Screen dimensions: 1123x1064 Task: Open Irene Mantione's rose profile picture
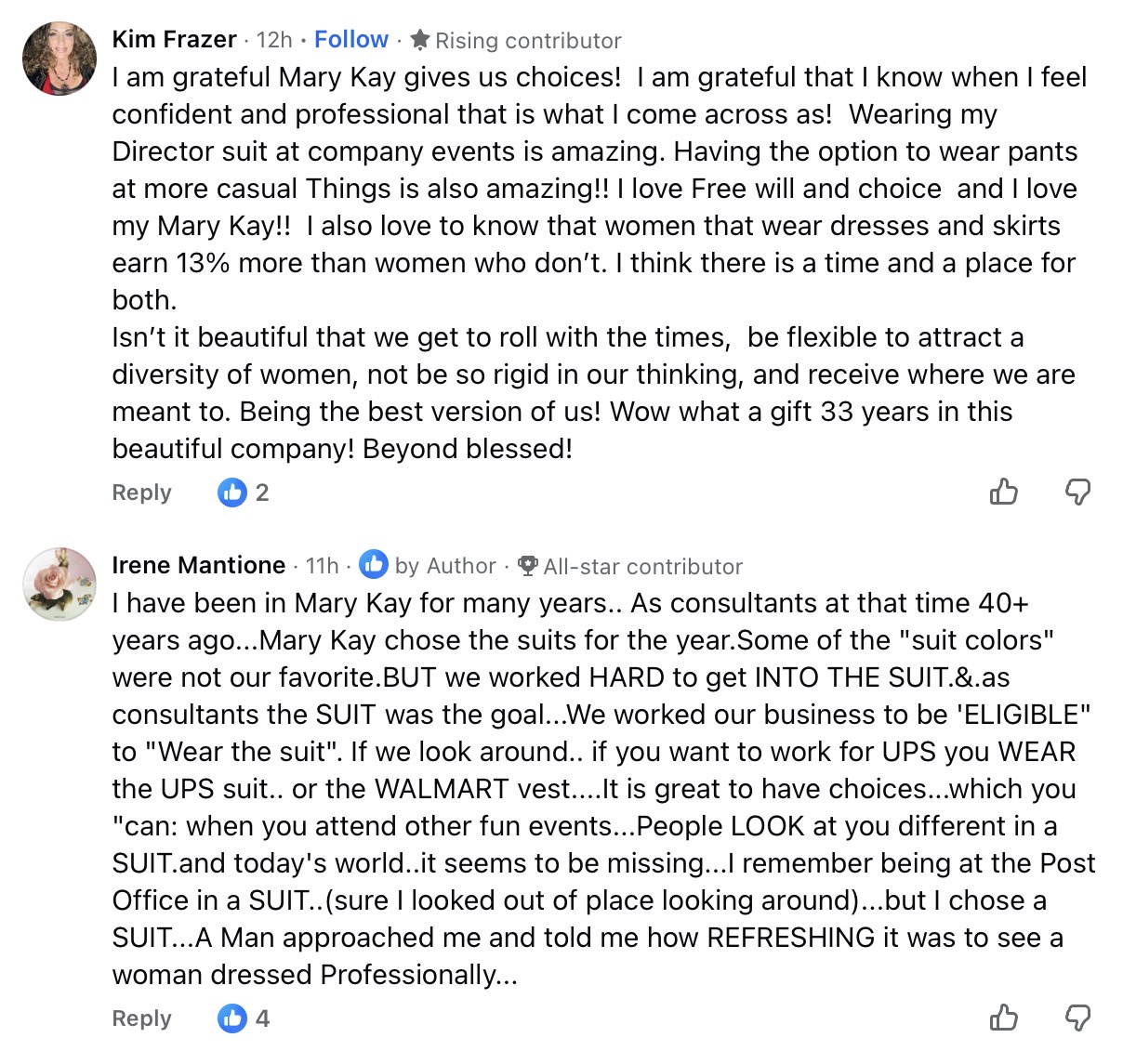pyautogui.click(x=59, y=584)
